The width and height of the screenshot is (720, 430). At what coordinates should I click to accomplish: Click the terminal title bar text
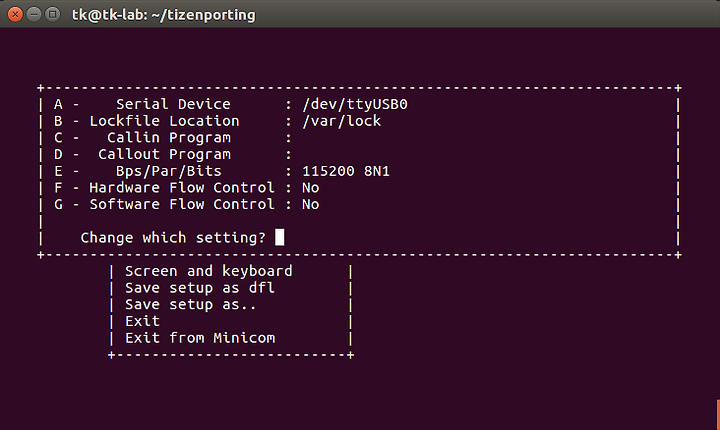click(x=163, y=15)
